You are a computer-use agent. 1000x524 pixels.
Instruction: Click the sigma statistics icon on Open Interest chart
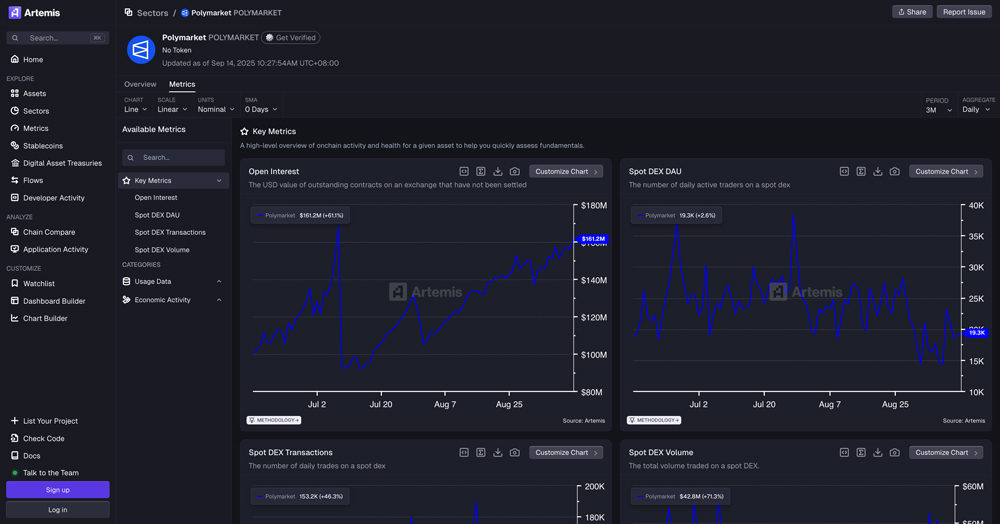(481, 172)
